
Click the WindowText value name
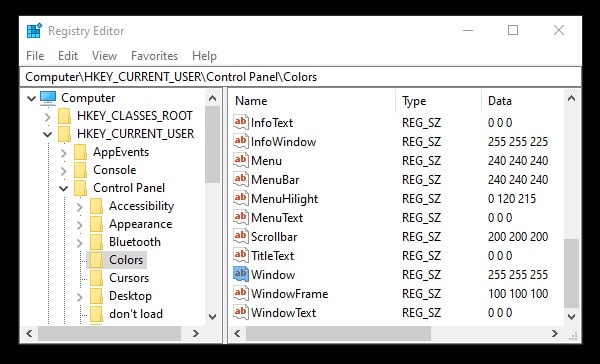284,312
